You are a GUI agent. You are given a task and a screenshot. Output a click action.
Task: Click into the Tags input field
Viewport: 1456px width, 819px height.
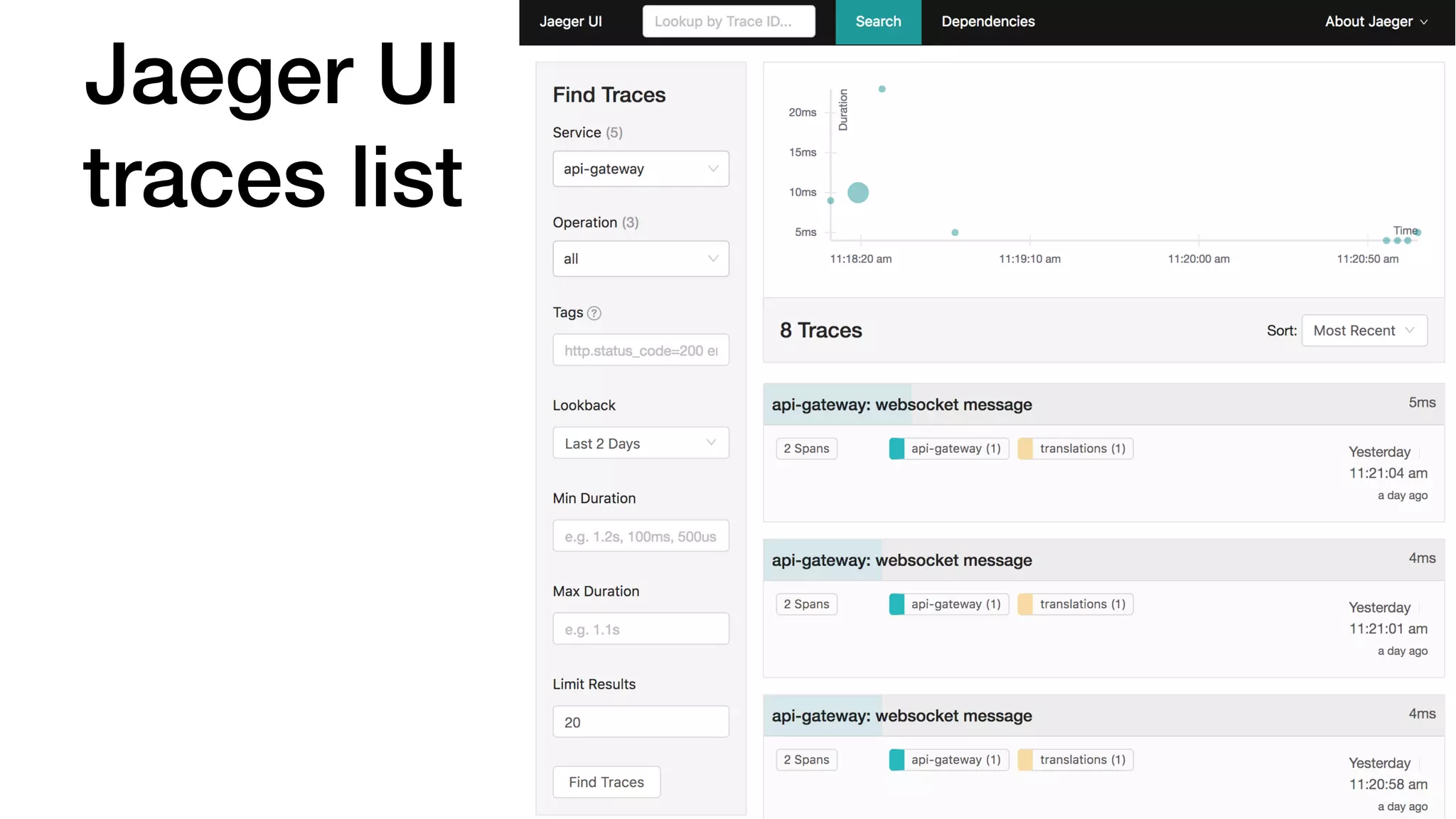point(641,350)
